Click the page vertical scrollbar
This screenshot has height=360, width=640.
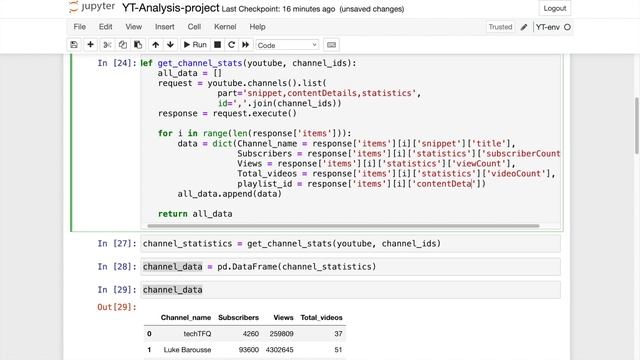(x=637, y=126)
